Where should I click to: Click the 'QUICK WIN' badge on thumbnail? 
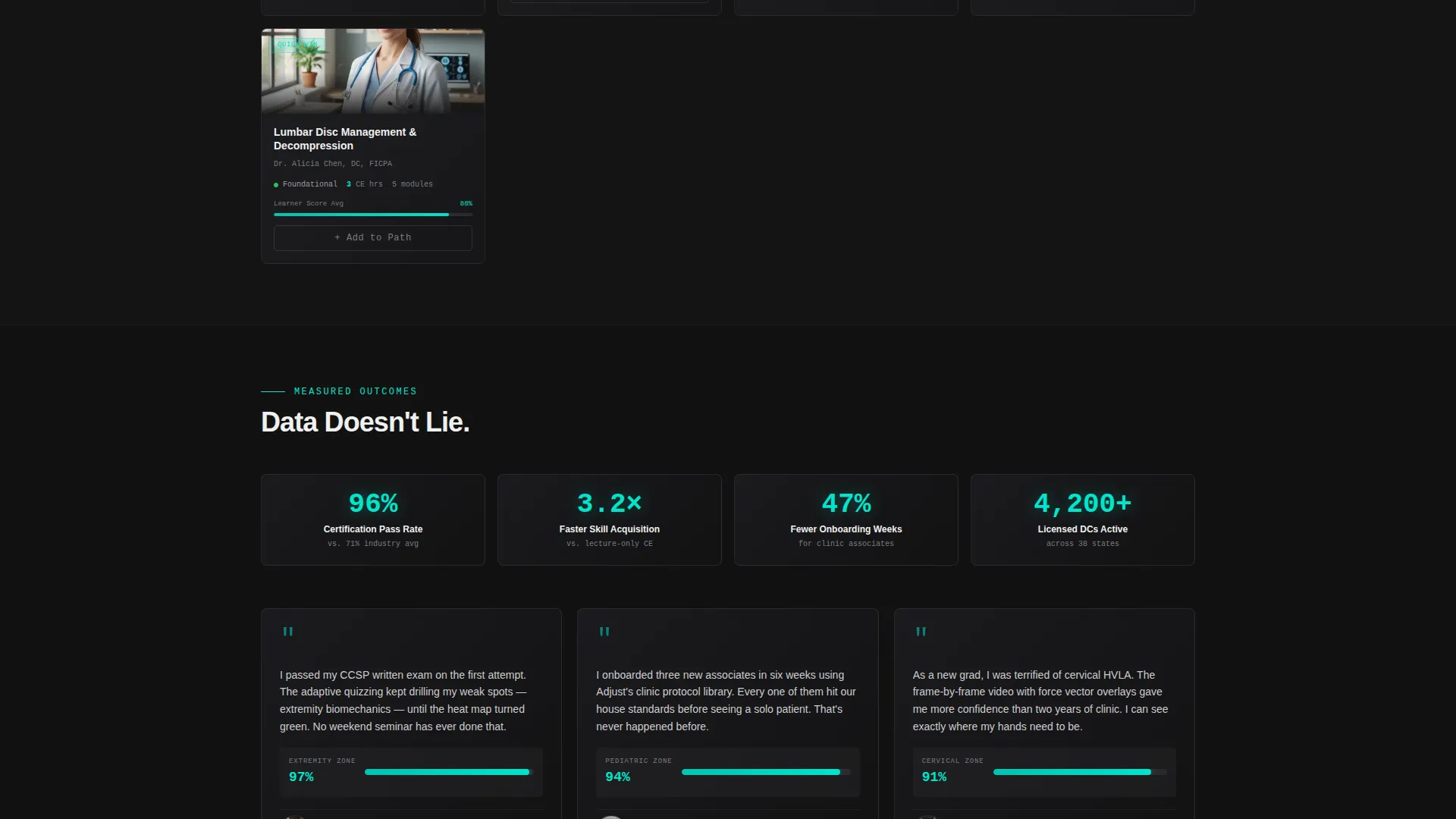pyautogui.click(x=298, y=44)
